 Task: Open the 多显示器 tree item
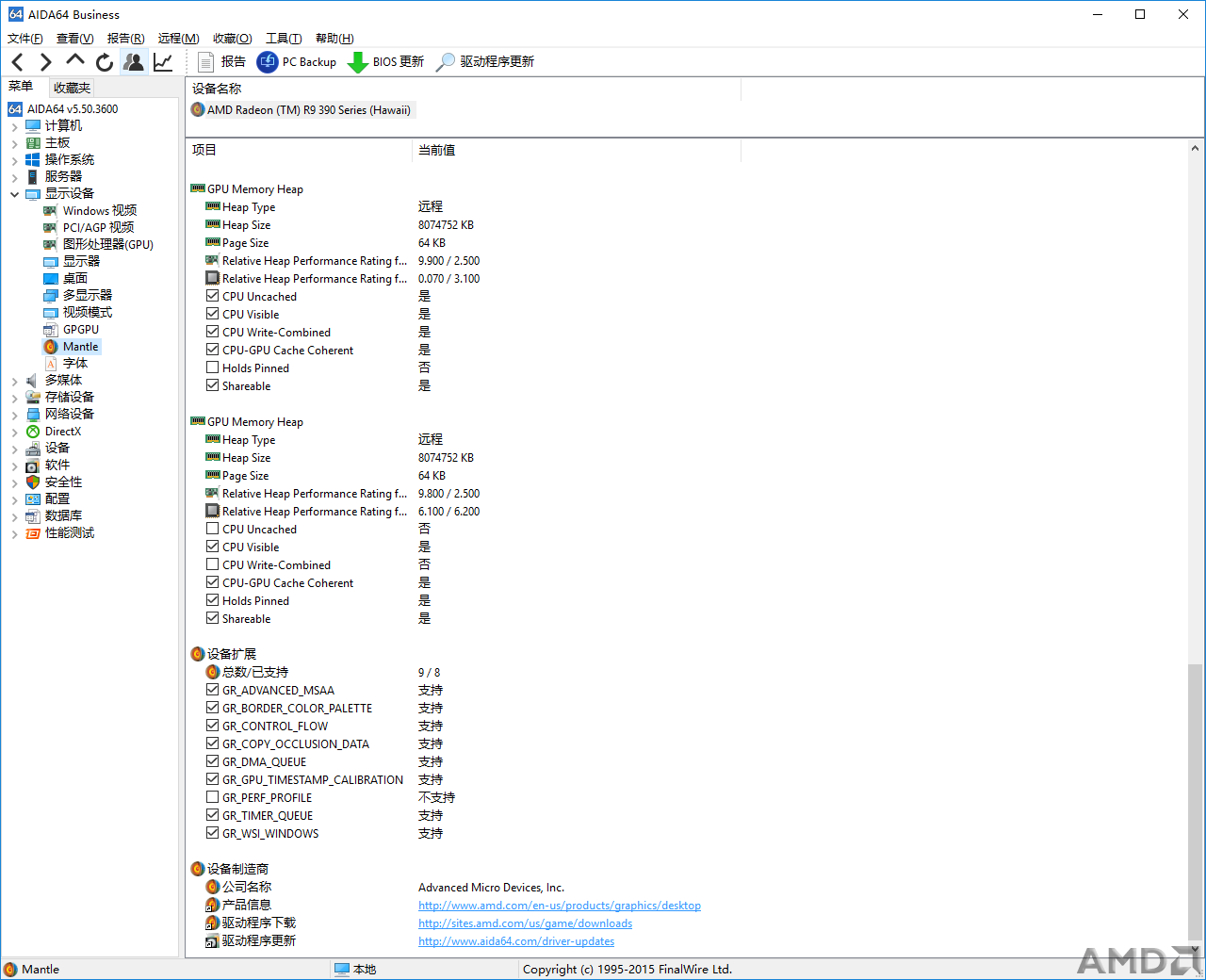pos(87,295)
